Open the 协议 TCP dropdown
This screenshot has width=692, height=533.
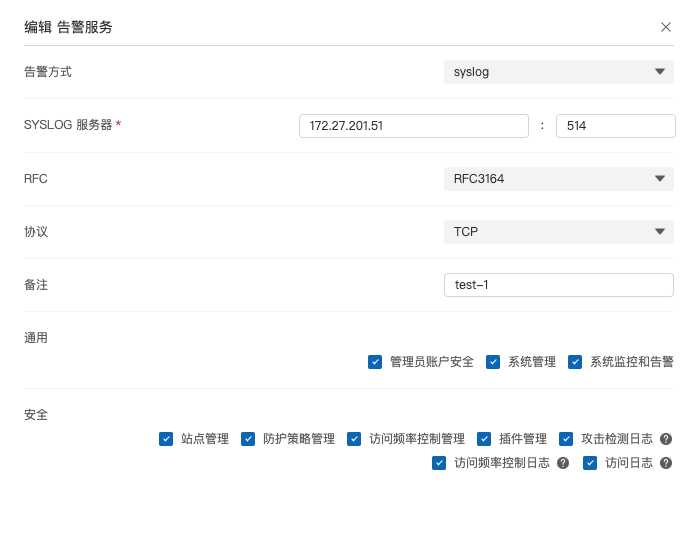558,232
